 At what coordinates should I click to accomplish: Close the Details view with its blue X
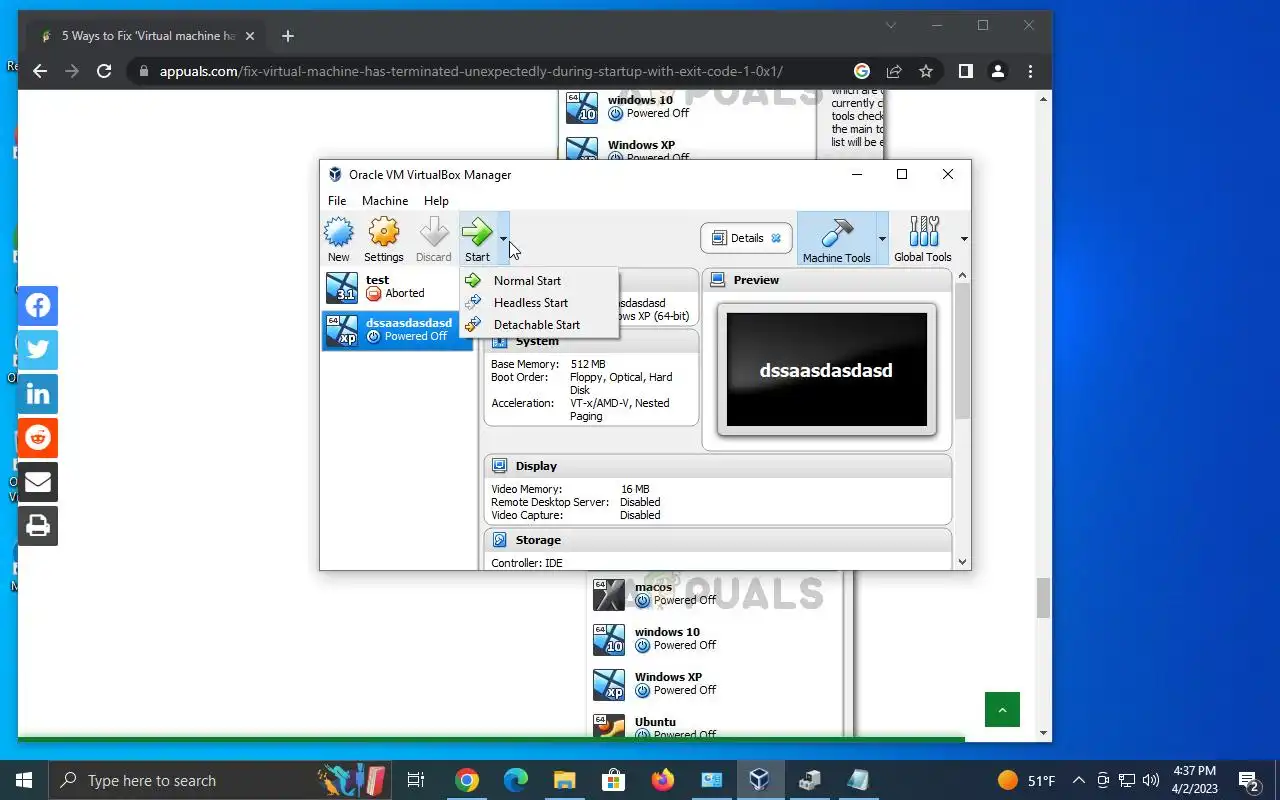coord(776,238)
